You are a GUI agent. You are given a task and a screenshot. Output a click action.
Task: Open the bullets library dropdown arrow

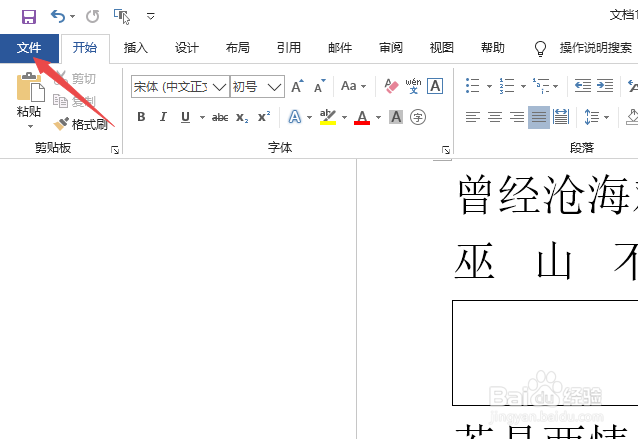[x=489, y=86]
